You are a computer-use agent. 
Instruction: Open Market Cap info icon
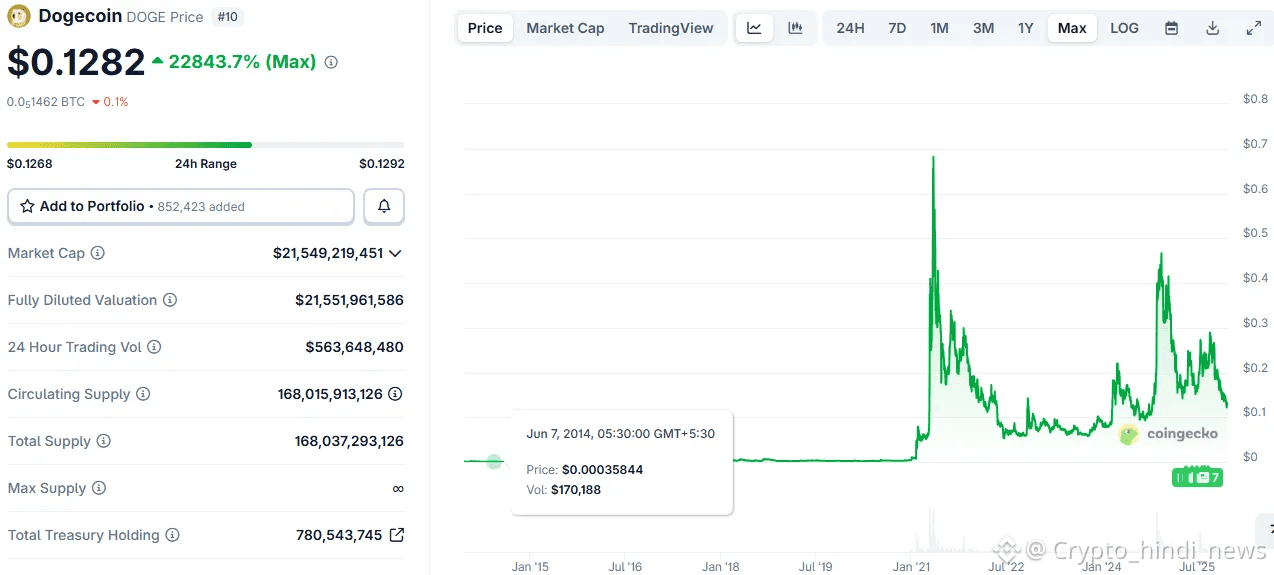click(x=97, y=253)
